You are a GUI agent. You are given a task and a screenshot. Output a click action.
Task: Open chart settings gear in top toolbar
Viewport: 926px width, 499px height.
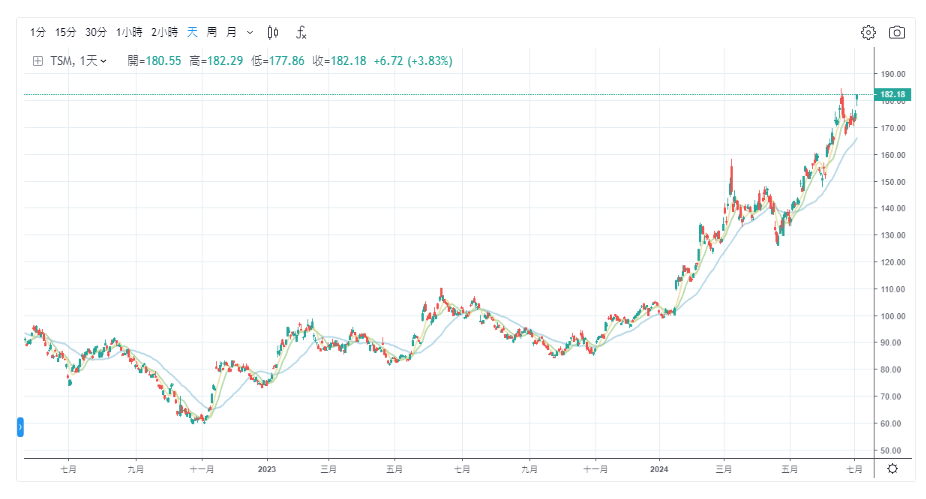pyautogui.click(x=868, y=32)
